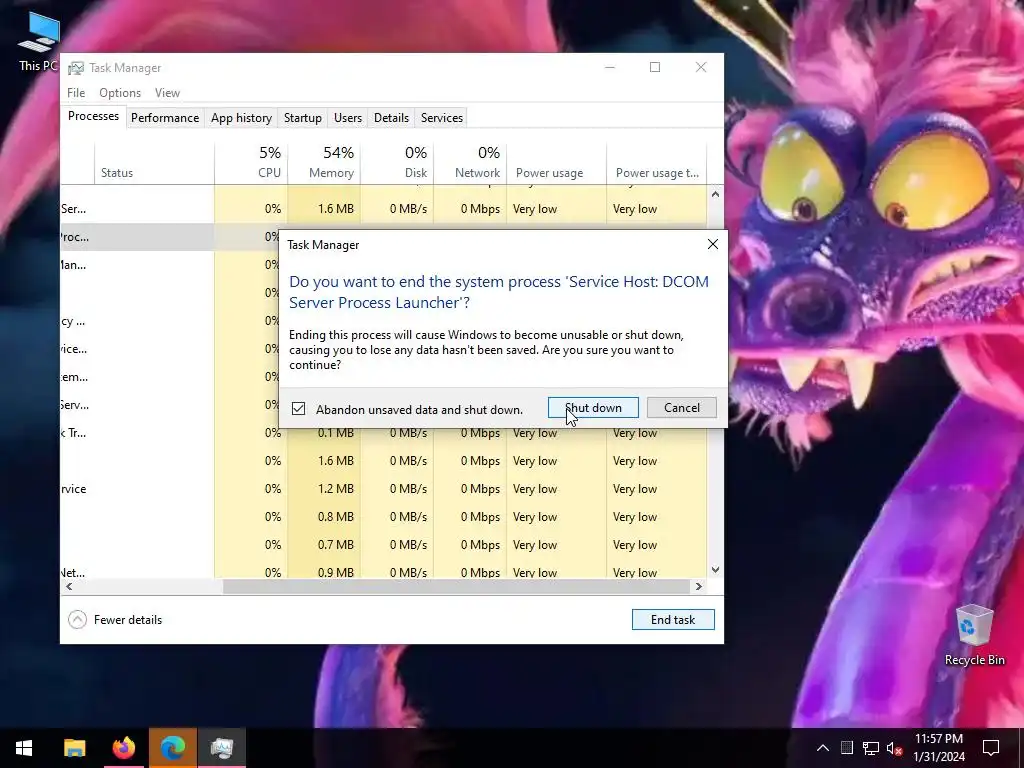Open the View menu
1024x768 pixels.
pos(167,93)
